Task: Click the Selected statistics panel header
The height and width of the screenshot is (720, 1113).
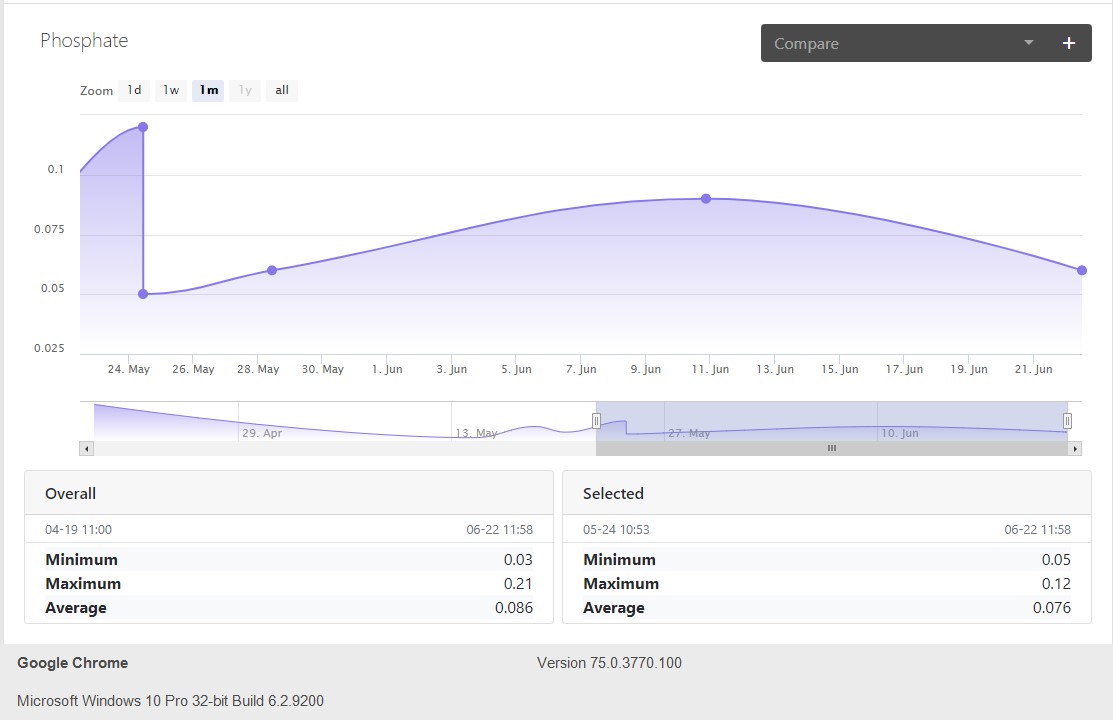Action: coord(827,493)
